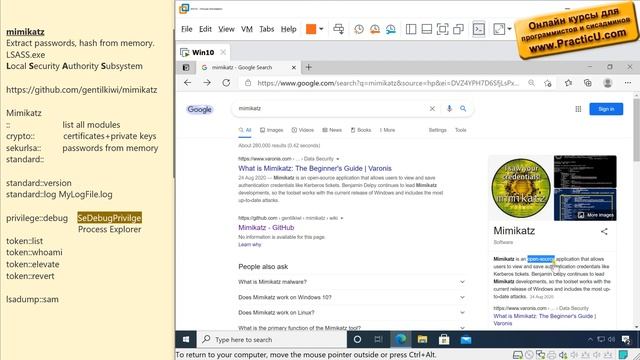This screenshot has width=640, height=360.
Task: Toggle the VMware thumbnail bar
Action: [427, 29]
